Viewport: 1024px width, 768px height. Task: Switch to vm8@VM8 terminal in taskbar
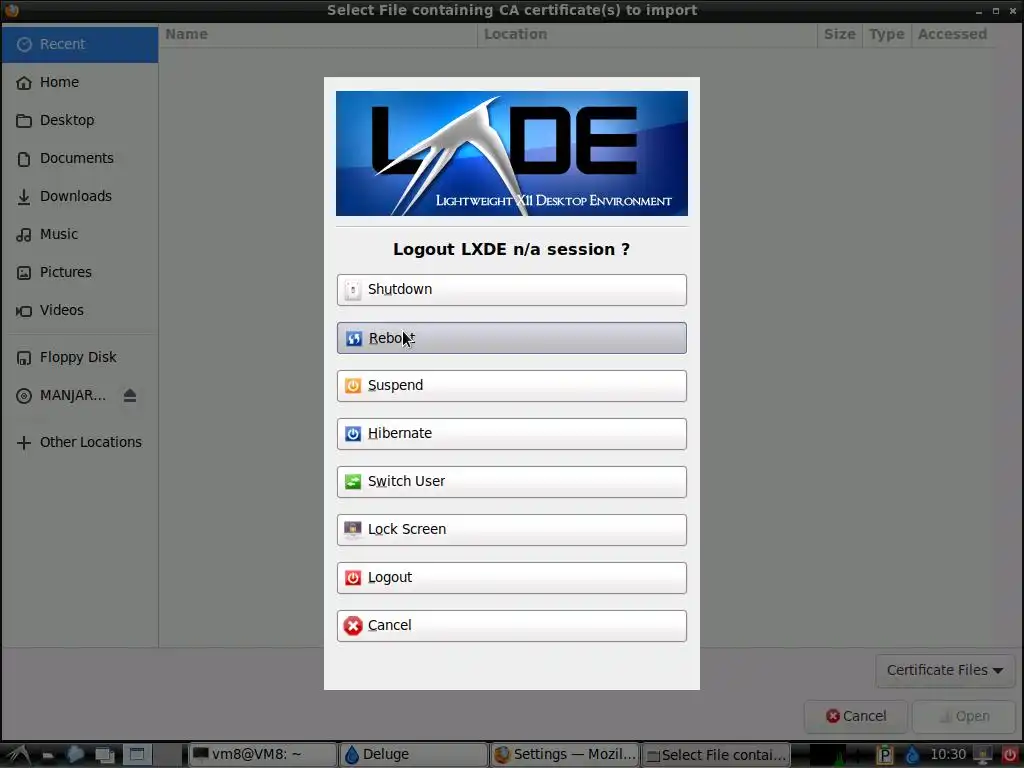[262, 755]
